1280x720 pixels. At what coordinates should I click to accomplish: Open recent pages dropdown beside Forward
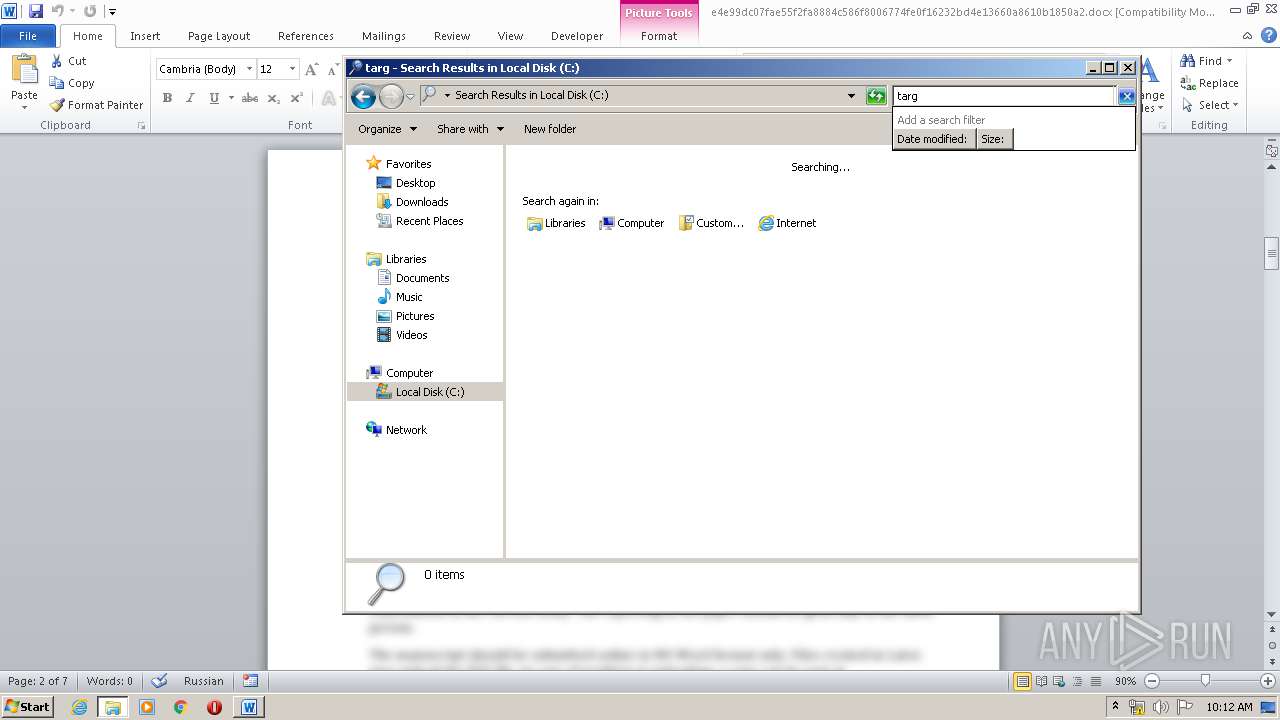point(410,97)
